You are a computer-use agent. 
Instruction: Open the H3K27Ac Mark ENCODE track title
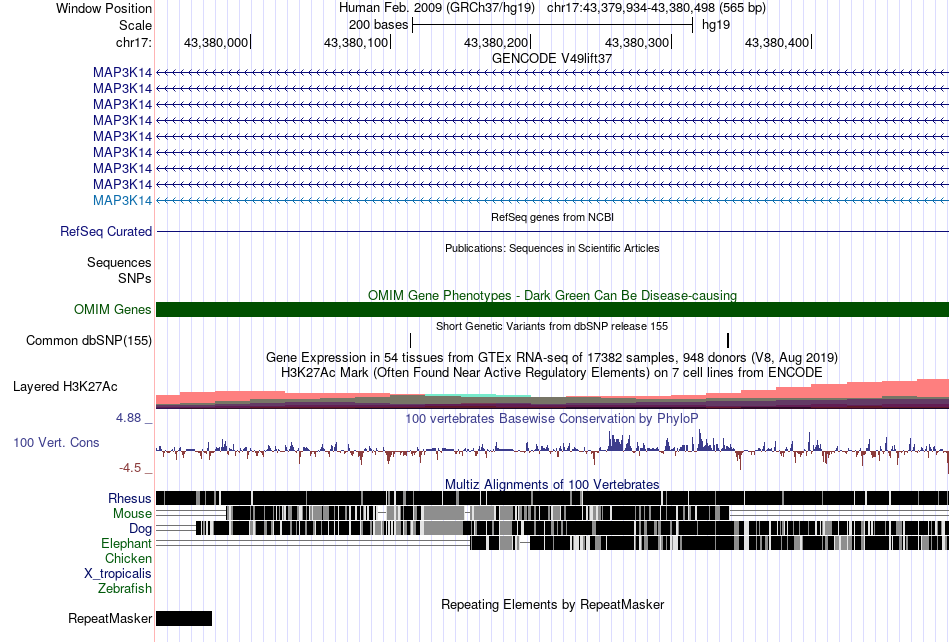(552, 372)
